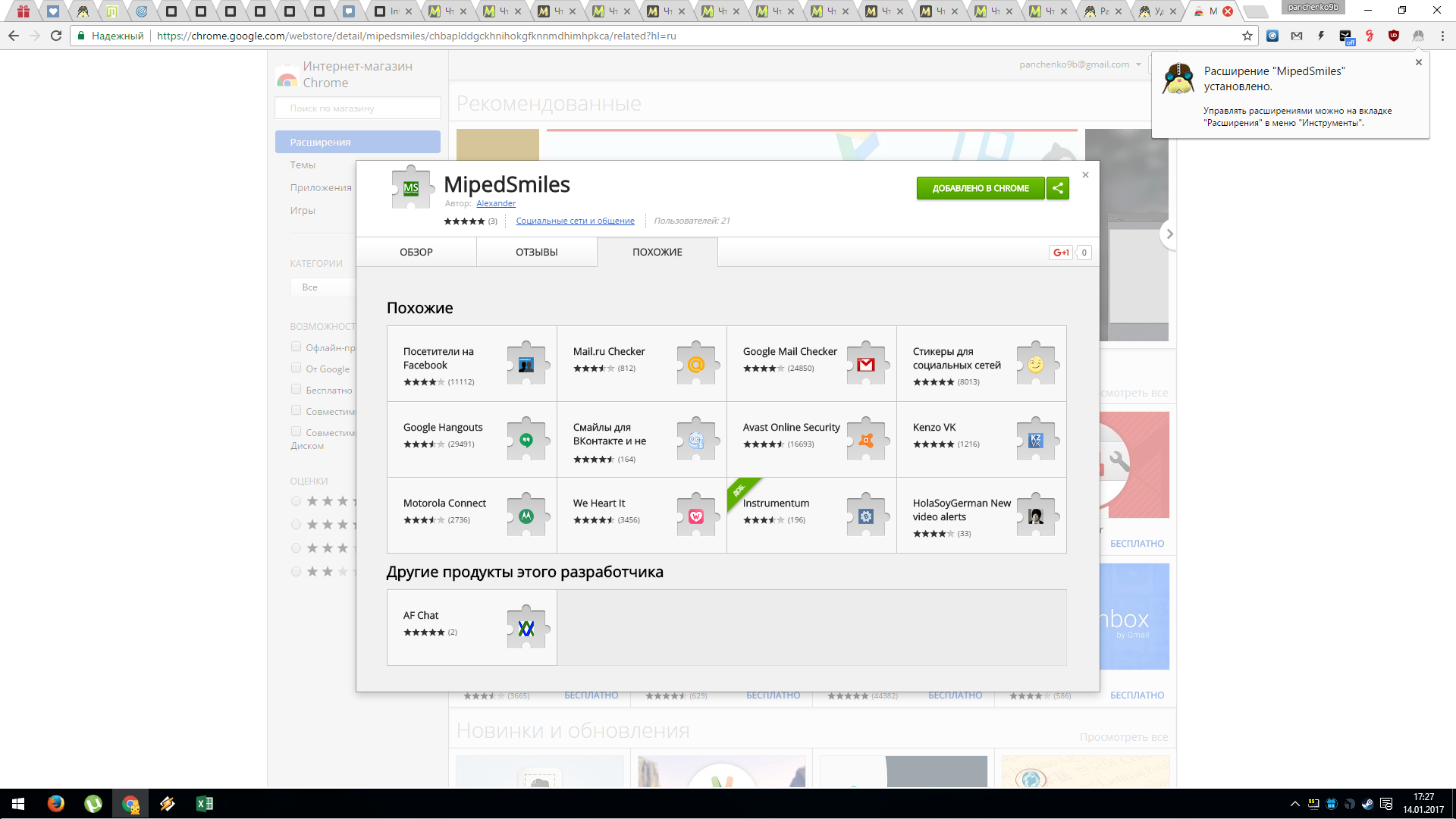The image size is (1456, 819).
Task: Open the uBlock Origin toolbar extension
Action: 1394,36
